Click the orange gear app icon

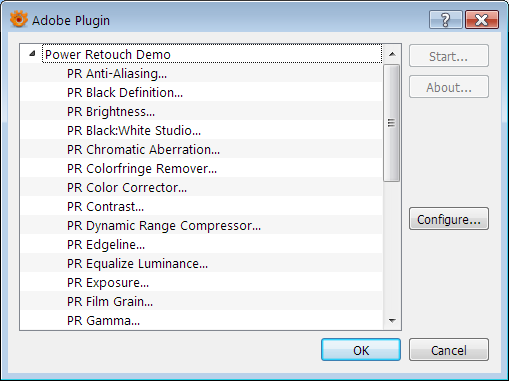click(x=19, y=19)
